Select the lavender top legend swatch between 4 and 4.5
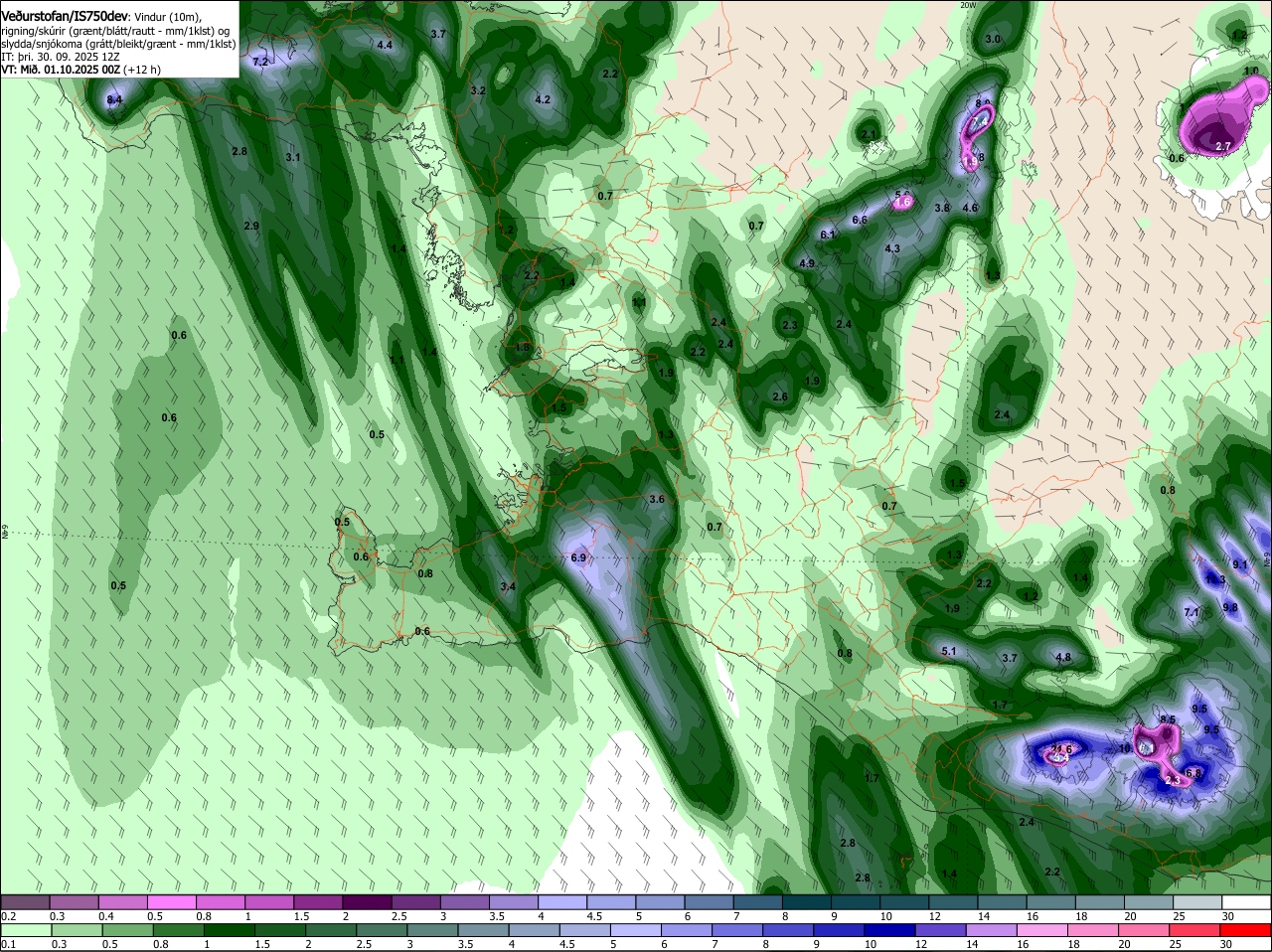 coord(560,901)
